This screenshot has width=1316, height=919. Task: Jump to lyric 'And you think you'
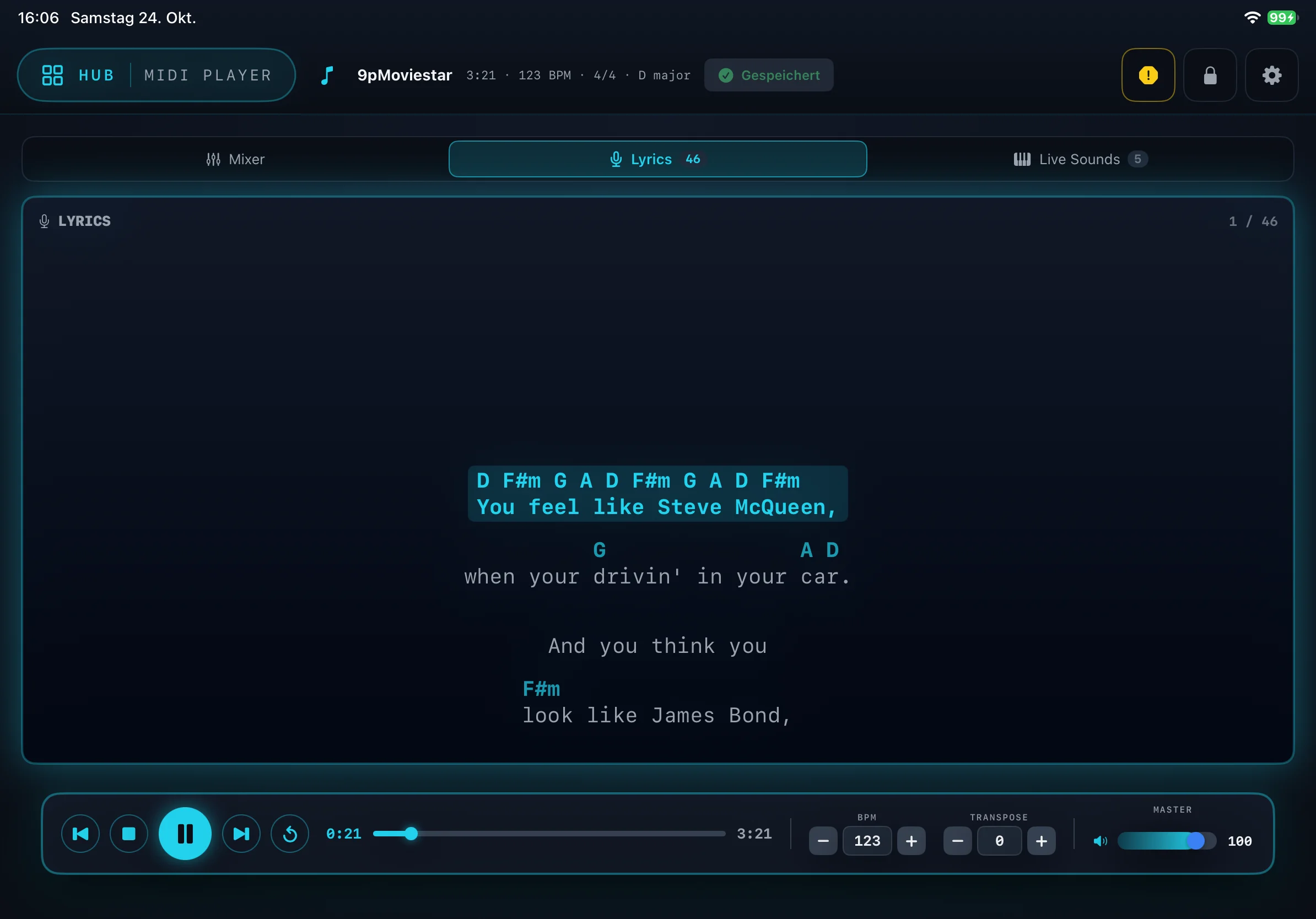657,646
